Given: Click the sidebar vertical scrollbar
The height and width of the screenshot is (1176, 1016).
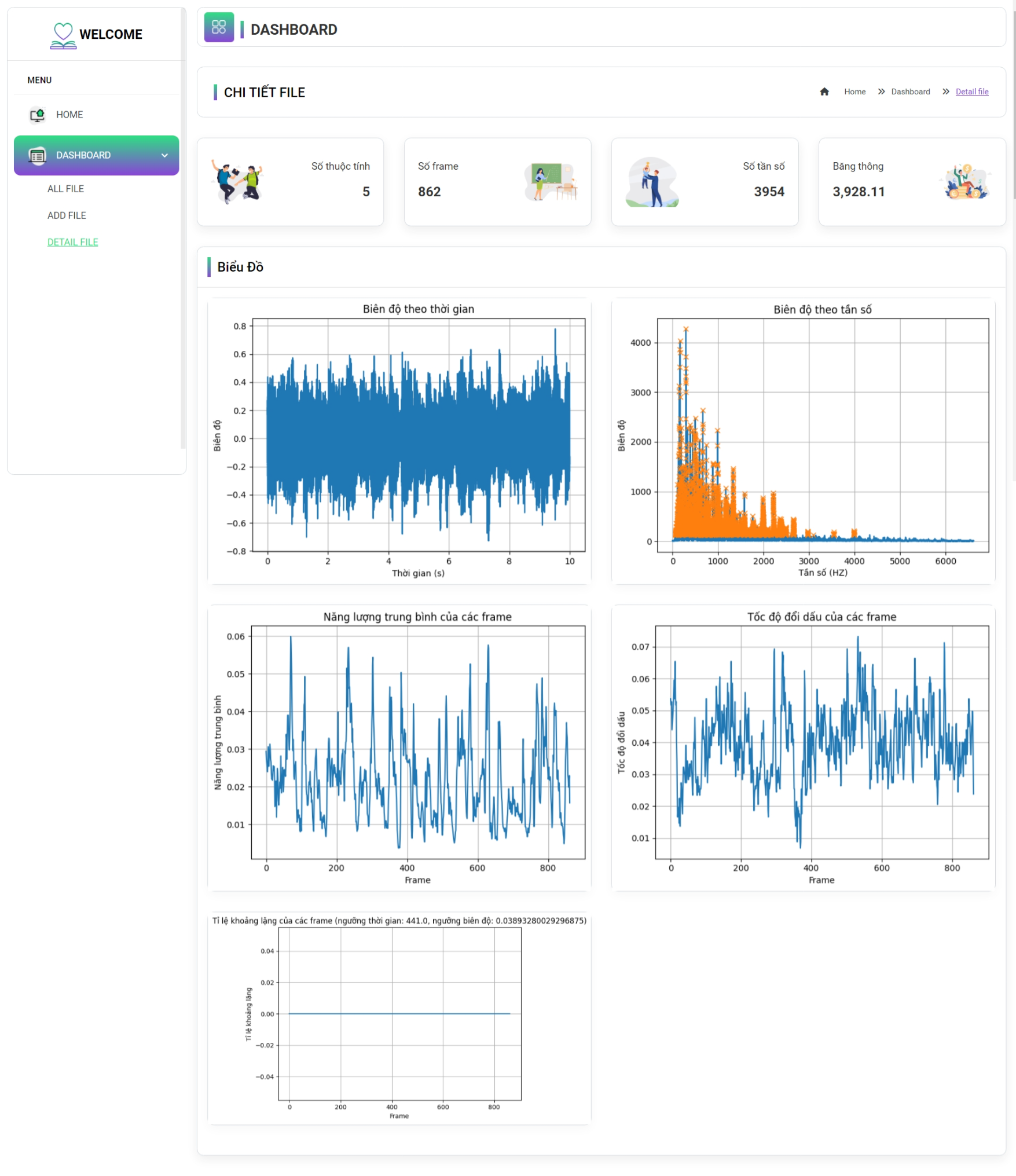Looking at the screenshot, I should click(x=183, y=229).
